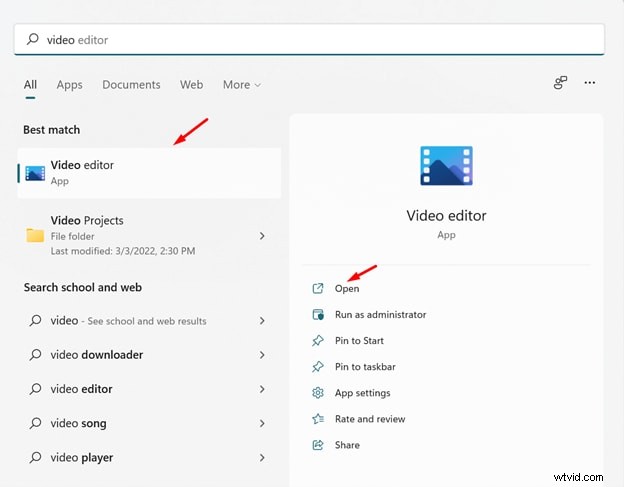Expand the 'video' web suggestion chevron
This screenshot has height=487, width=624.
[262, 321]
